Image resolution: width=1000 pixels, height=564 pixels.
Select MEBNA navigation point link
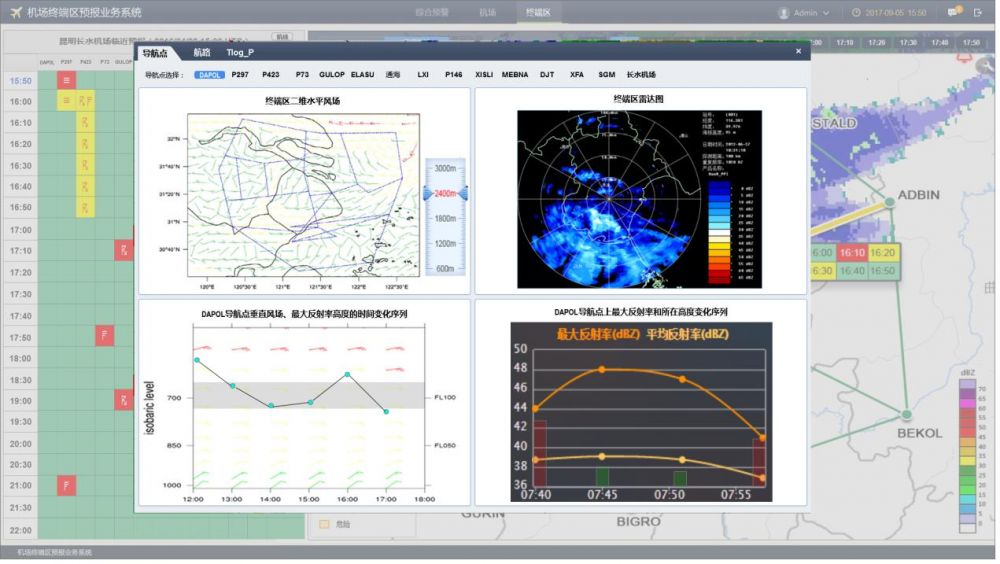[514, 75]
